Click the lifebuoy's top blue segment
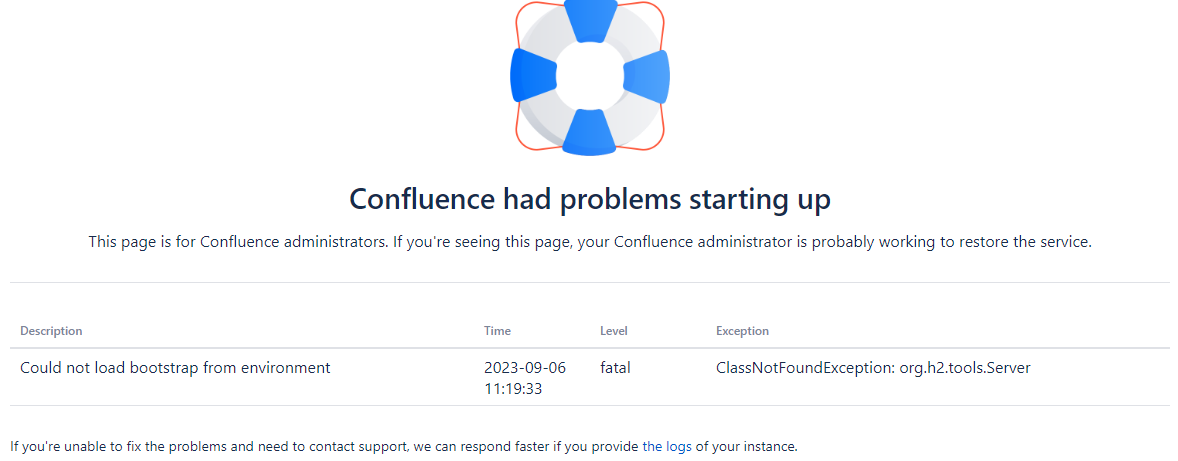The width and height of the screenshot is (1178, 461). pyautogui.click(x=590, y=18)
